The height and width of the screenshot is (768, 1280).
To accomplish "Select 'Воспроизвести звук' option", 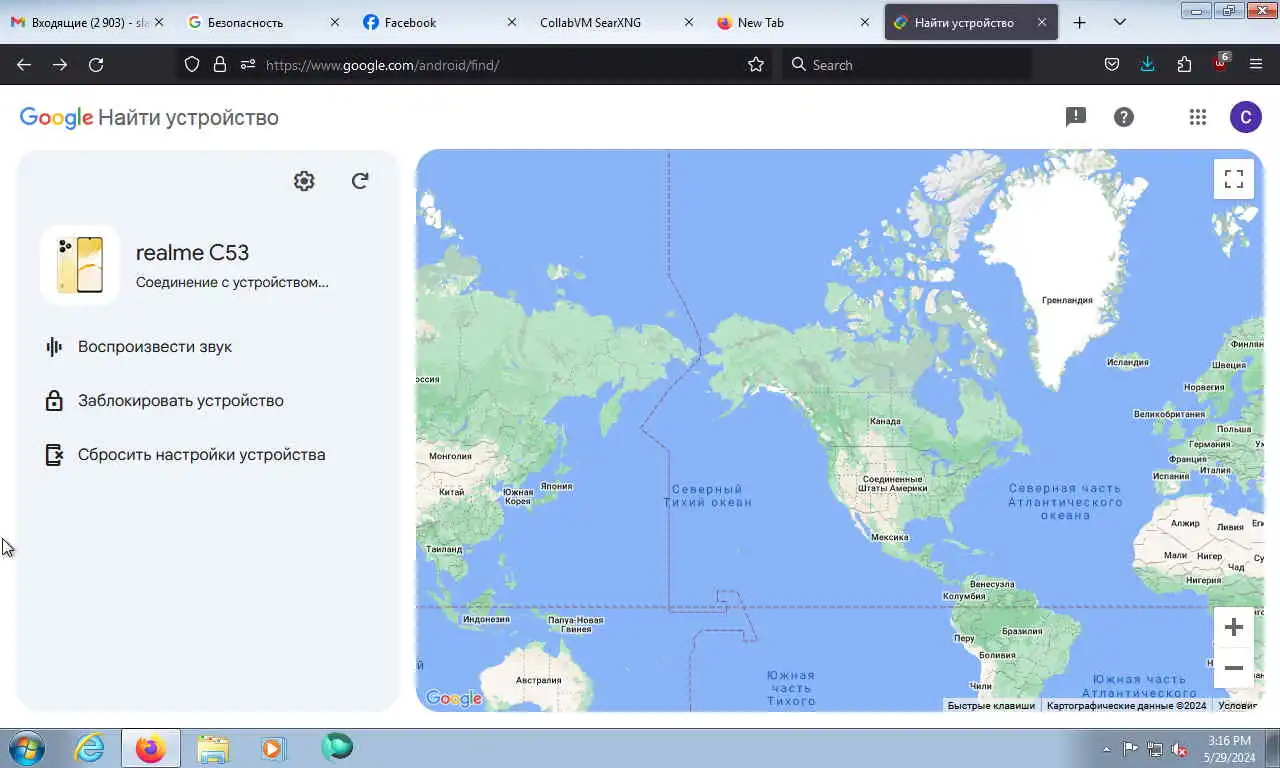I will (x=155, y=347).
